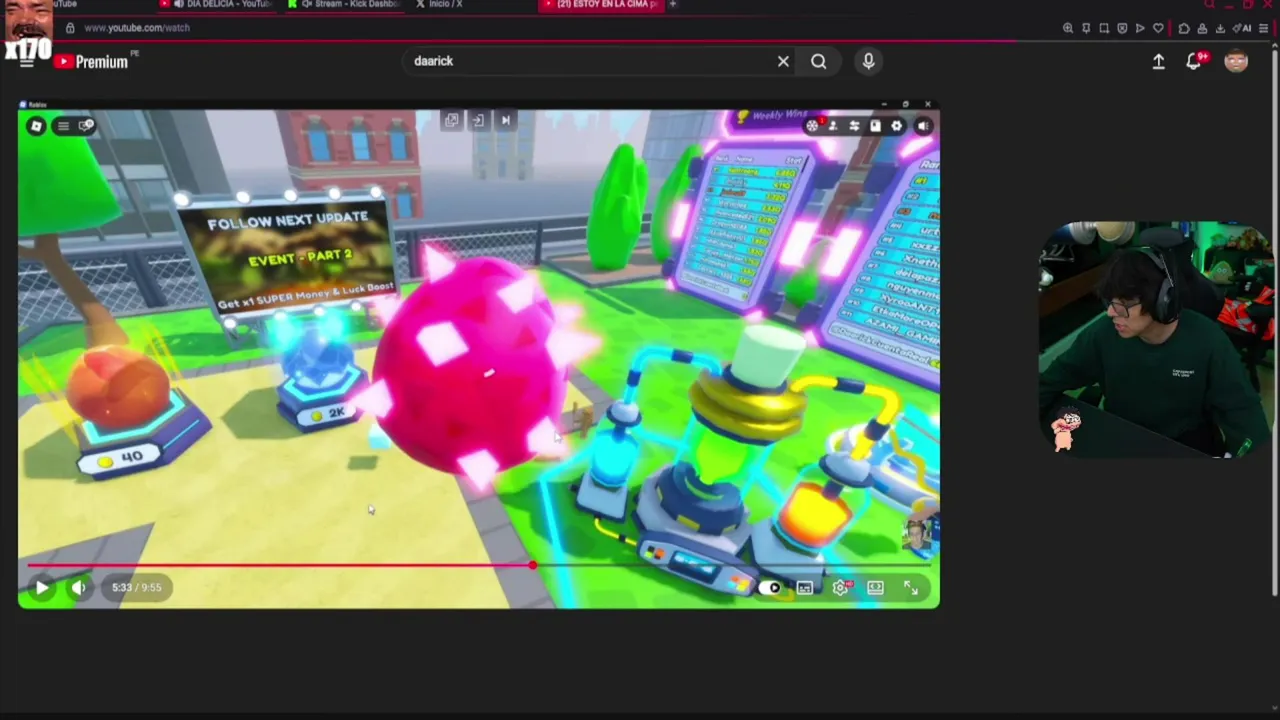Click the 5:33 / 9:55 time display
Screen dimensions: 1280x720
tap(137, 588)
